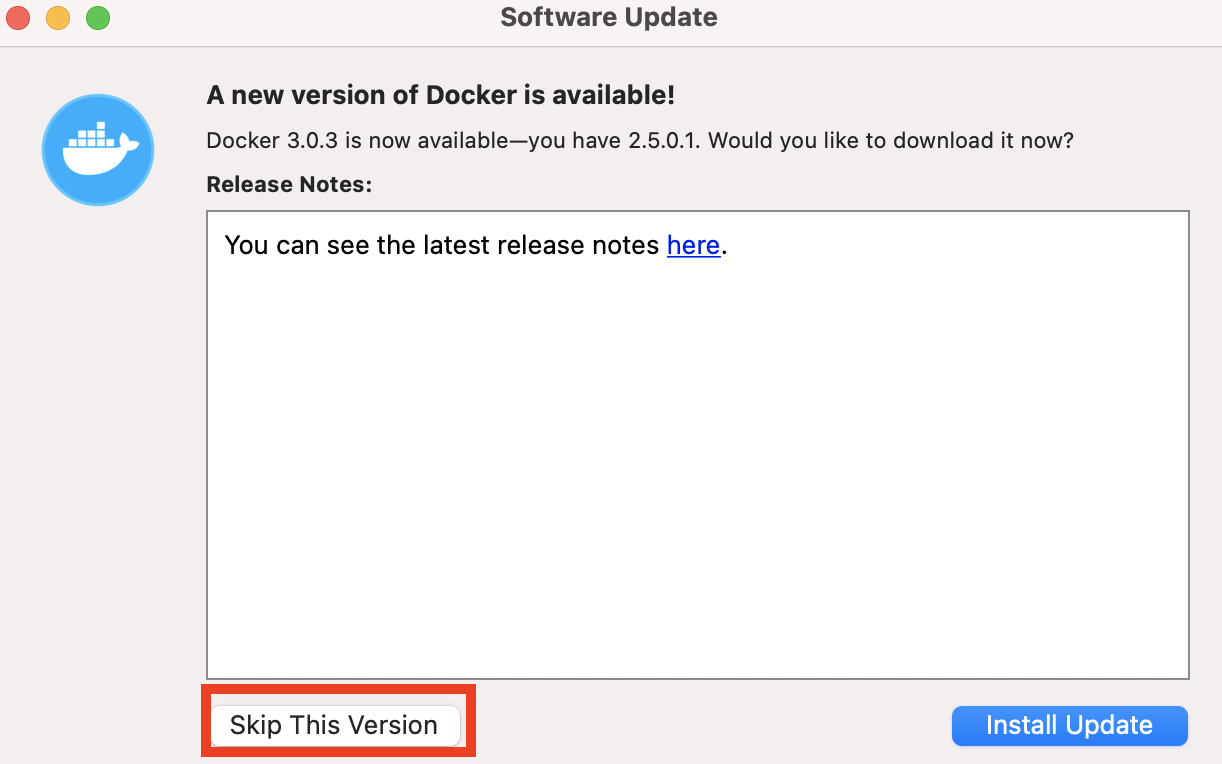Click 'Would you like to download it now?' text
This screenshot has width=1222, height=764.
coord(891,141)
